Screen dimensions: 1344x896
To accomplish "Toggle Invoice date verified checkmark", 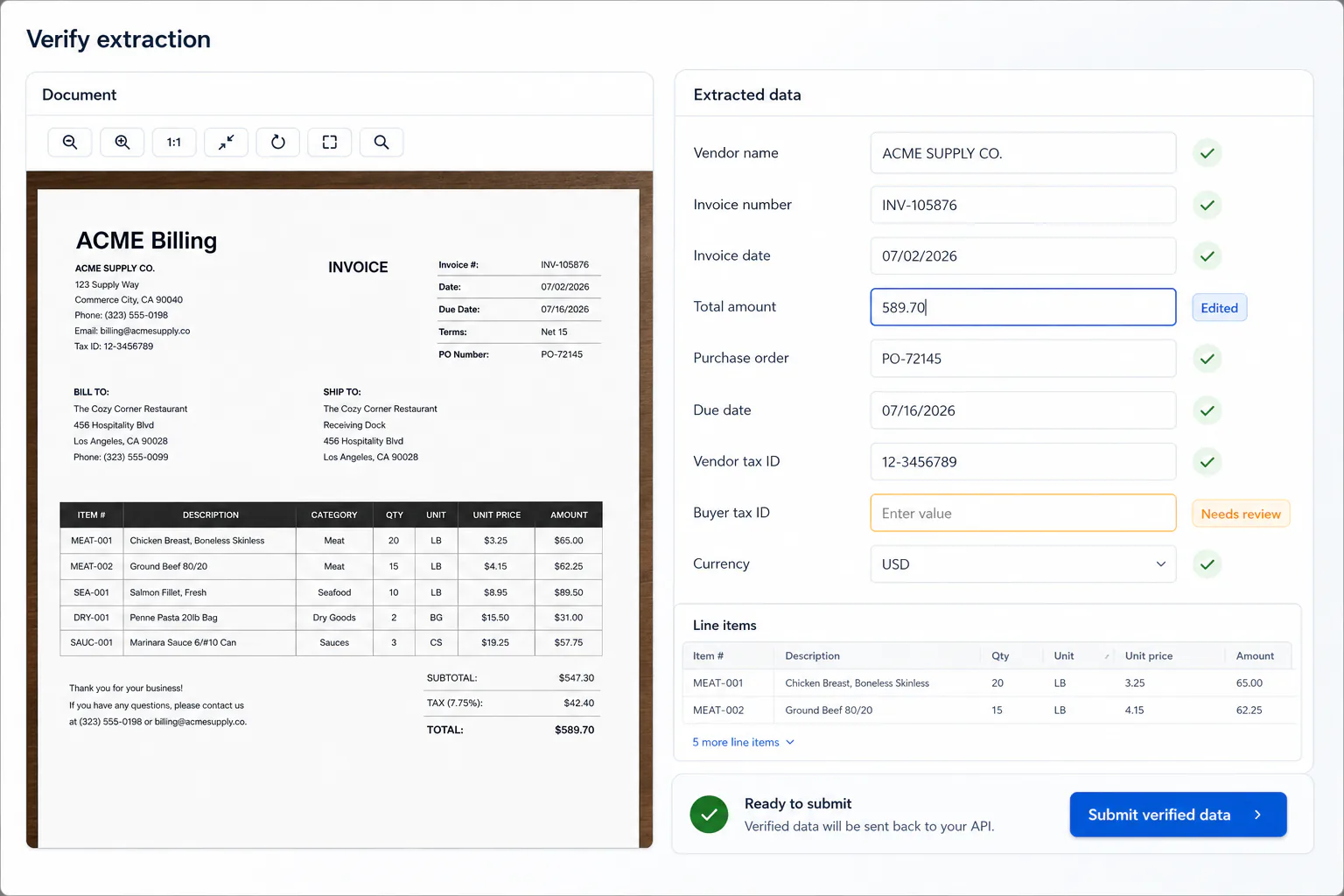I will point(1207,256).
